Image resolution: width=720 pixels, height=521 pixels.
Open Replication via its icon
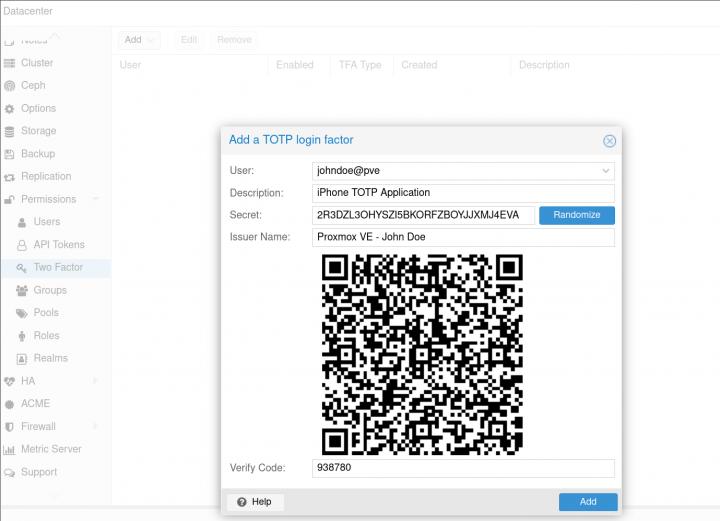[x=10, y=177]
